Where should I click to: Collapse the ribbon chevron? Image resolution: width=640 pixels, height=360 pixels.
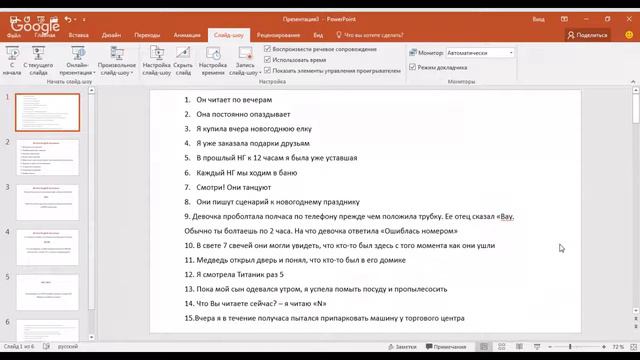tap(633, 82)
